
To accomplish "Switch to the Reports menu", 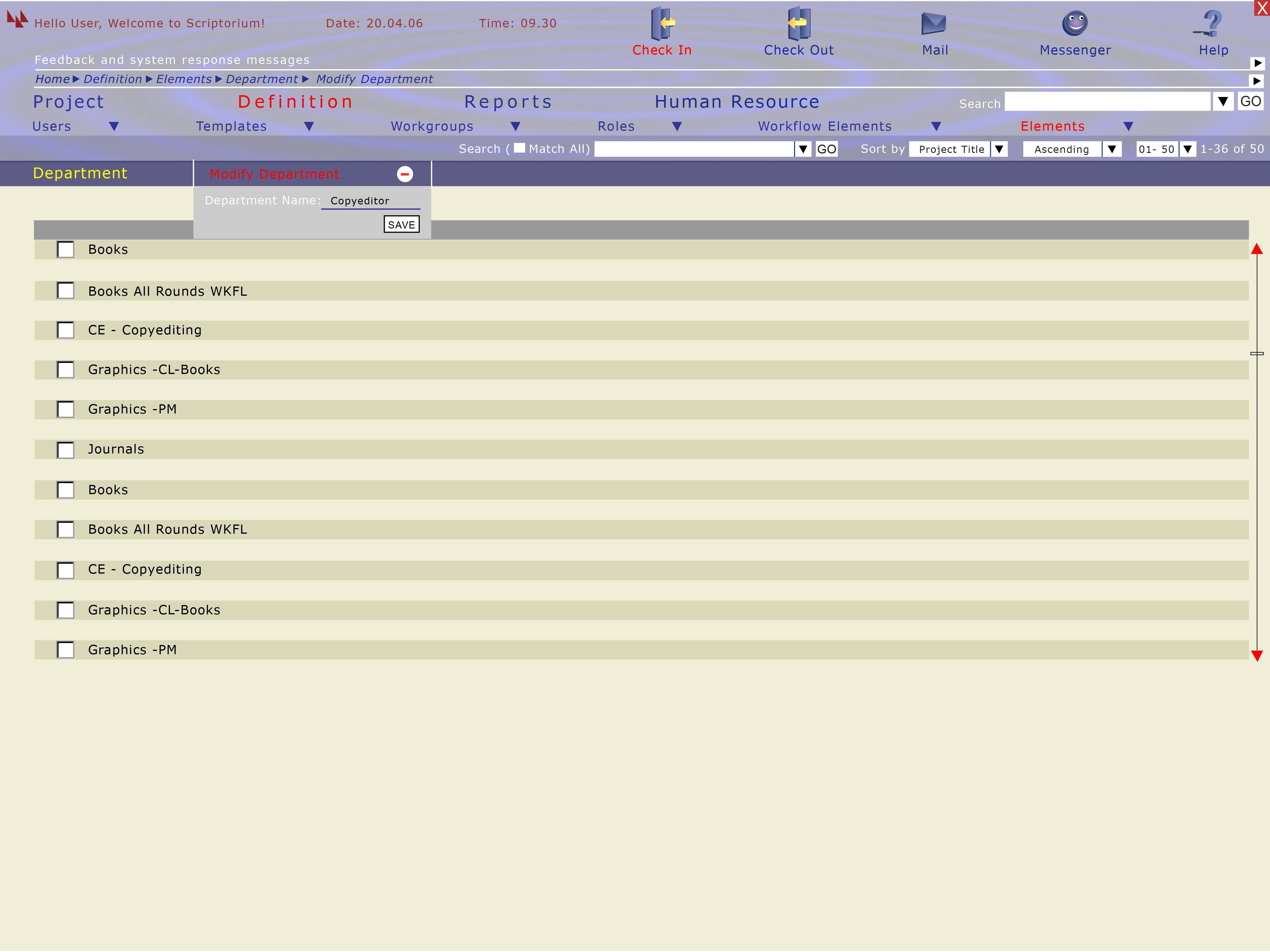I will [x=508, y=102].
